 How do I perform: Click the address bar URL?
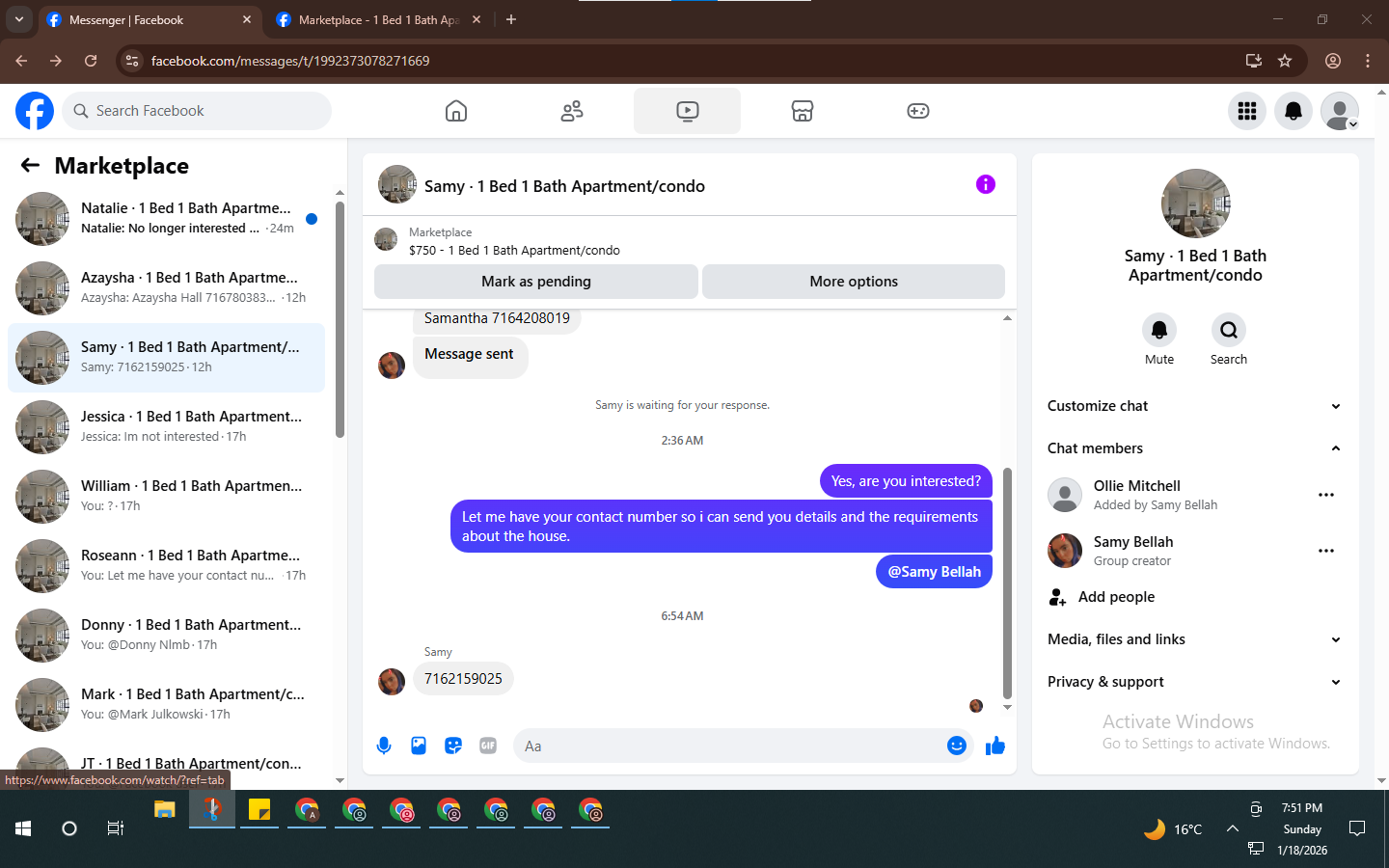coord(290,61)
